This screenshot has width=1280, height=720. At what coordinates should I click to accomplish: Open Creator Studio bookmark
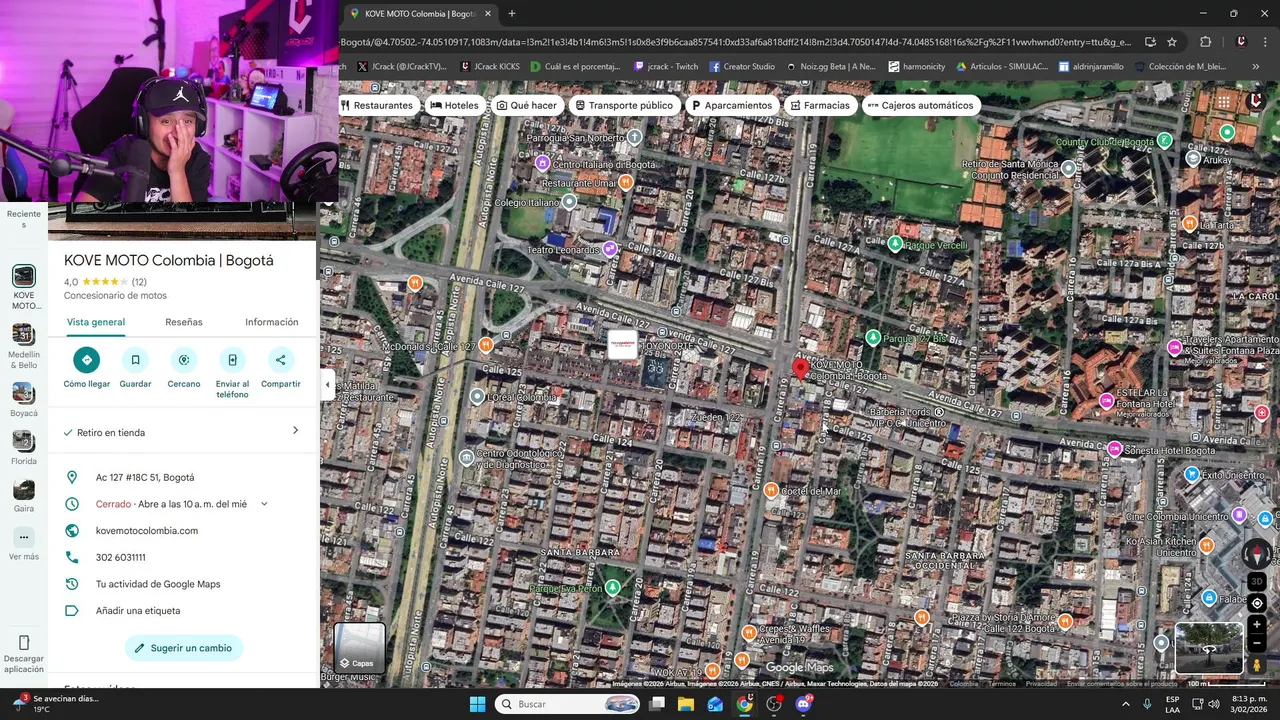tap(742, 67)
